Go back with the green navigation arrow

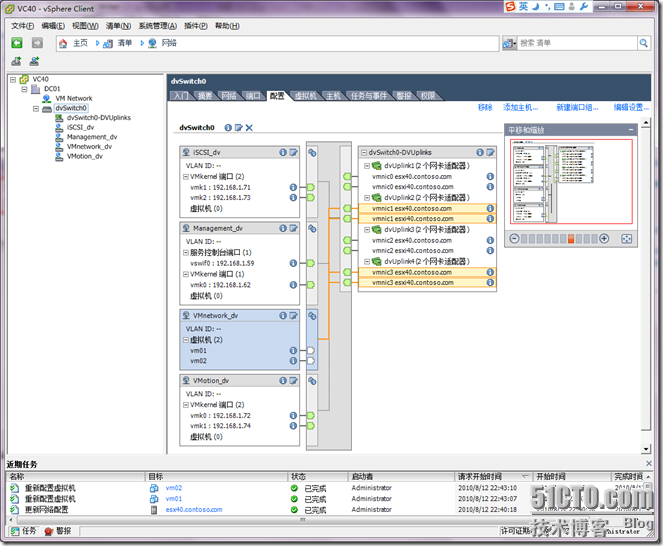pos(16,43)
